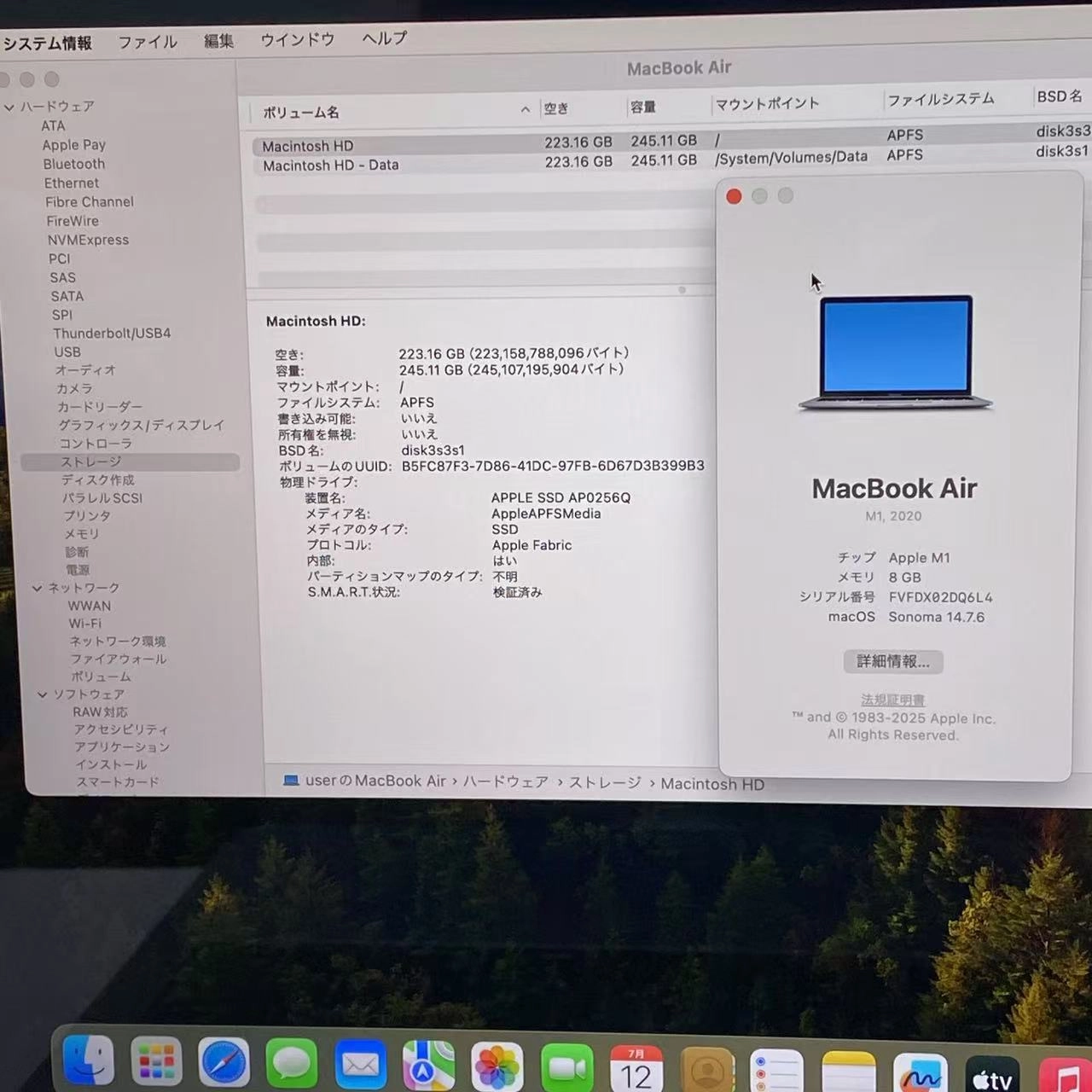Select Bluetooth in the hardware sidebar
The height and width of the screenshot is (1092, 1092).
[73, 164]
